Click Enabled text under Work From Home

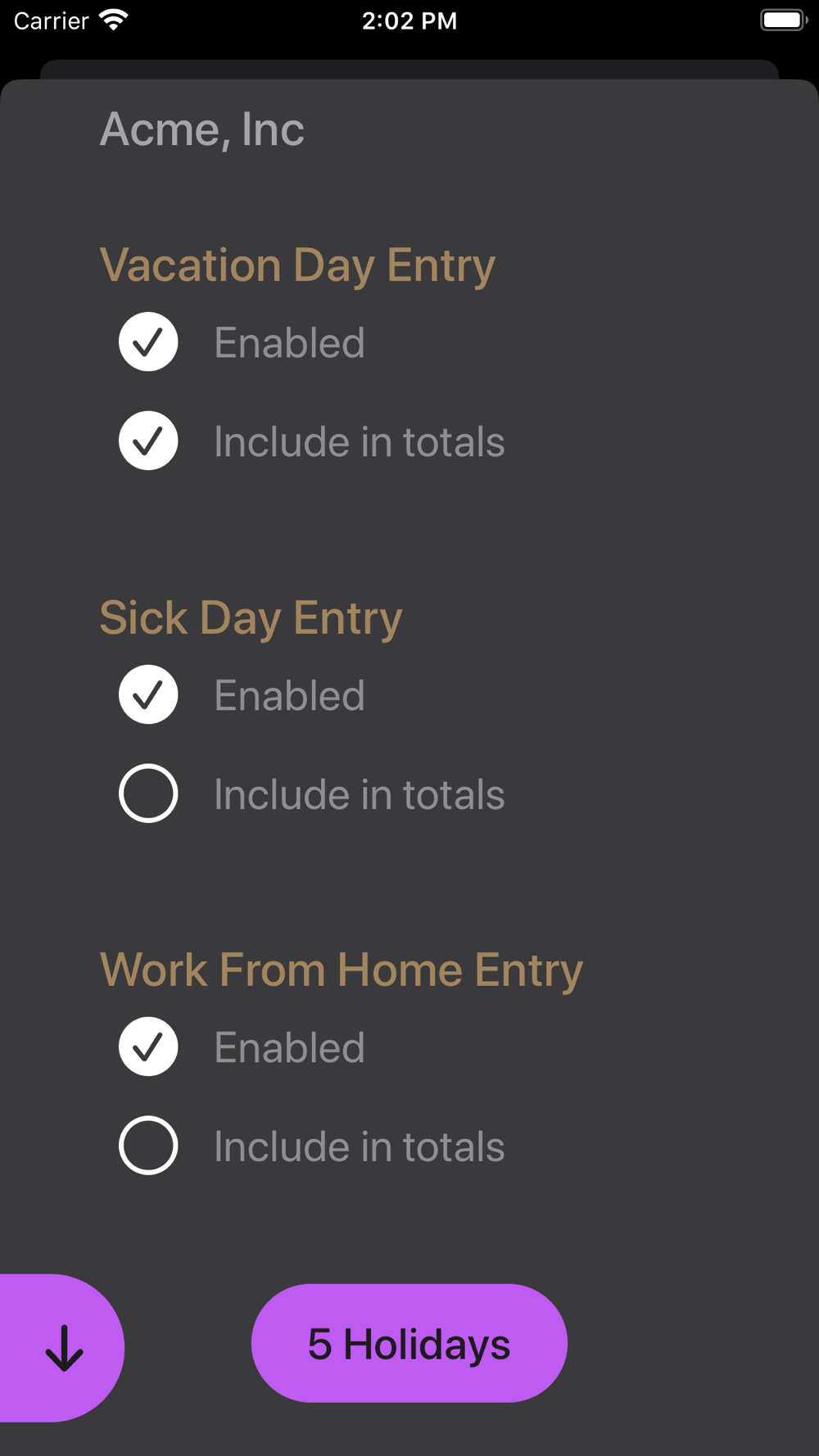tap(289, 1048)
